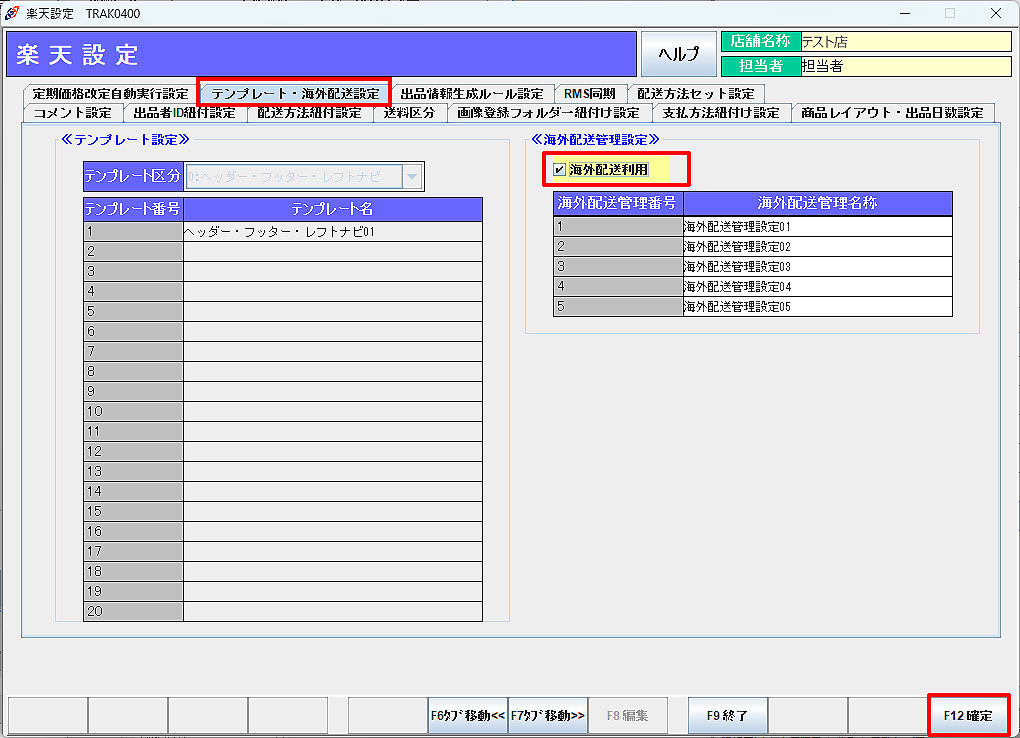Select 海外配送管理設定01 cell

[x=818, y=226]
